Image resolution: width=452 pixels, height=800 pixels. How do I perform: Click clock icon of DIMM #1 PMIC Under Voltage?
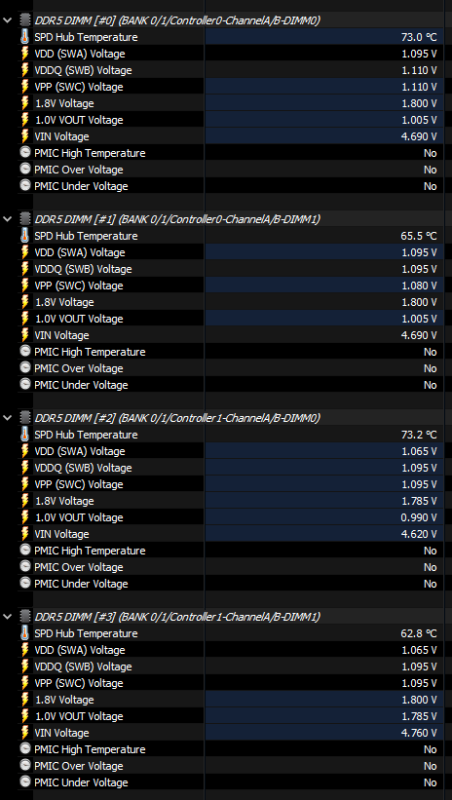point(25,384)
